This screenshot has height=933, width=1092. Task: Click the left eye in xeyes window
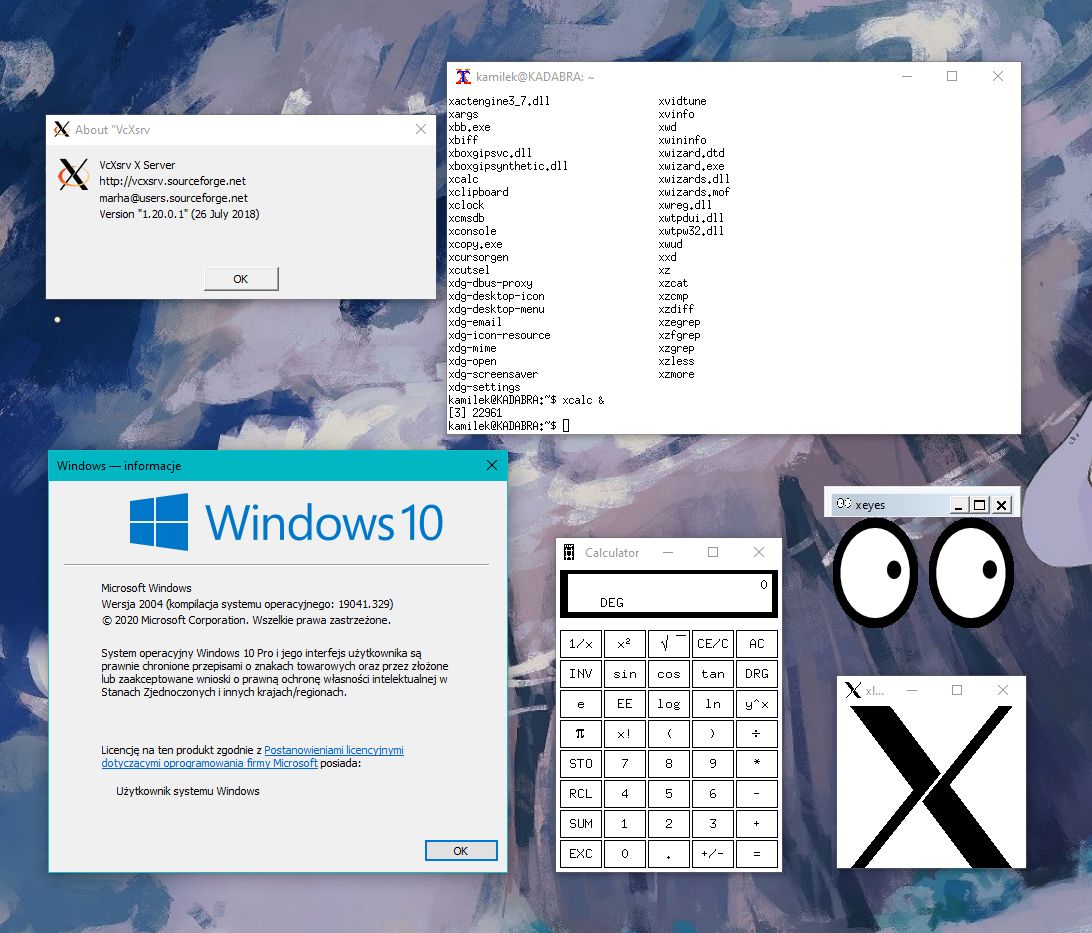coord(875,572)
